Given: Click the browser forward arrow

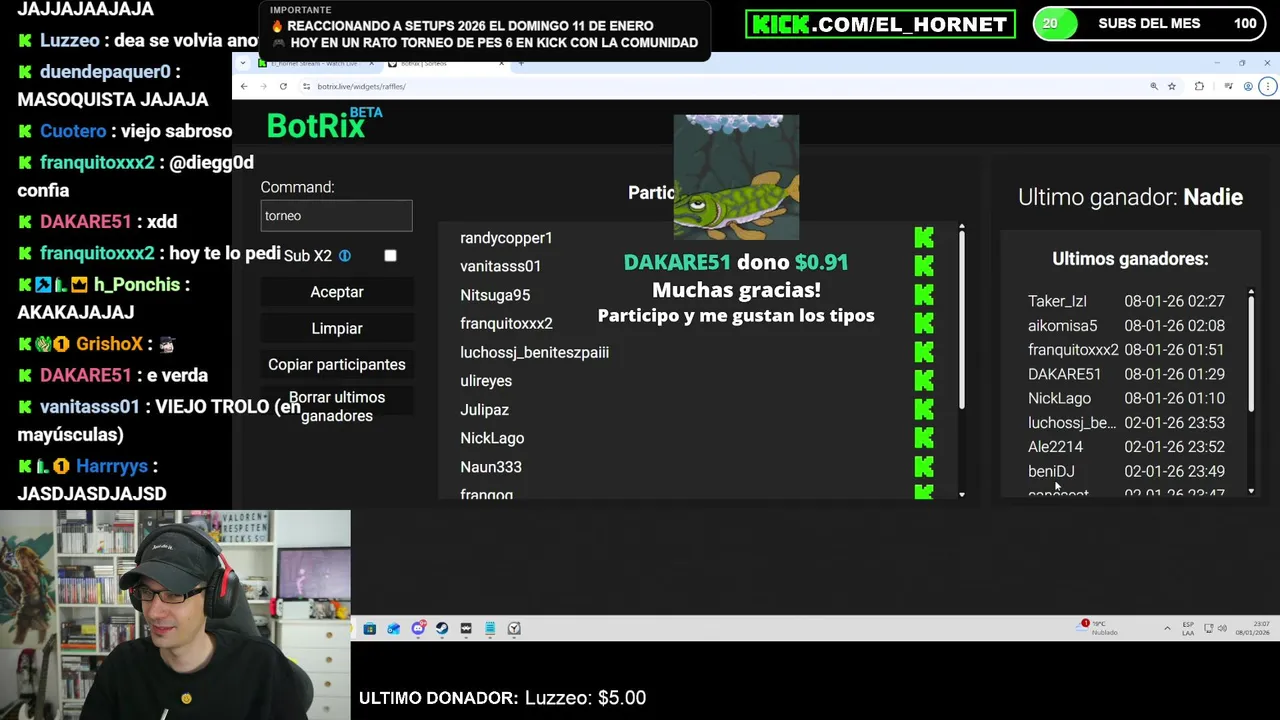Looking at the screenshot, I should tap(263, 86).
